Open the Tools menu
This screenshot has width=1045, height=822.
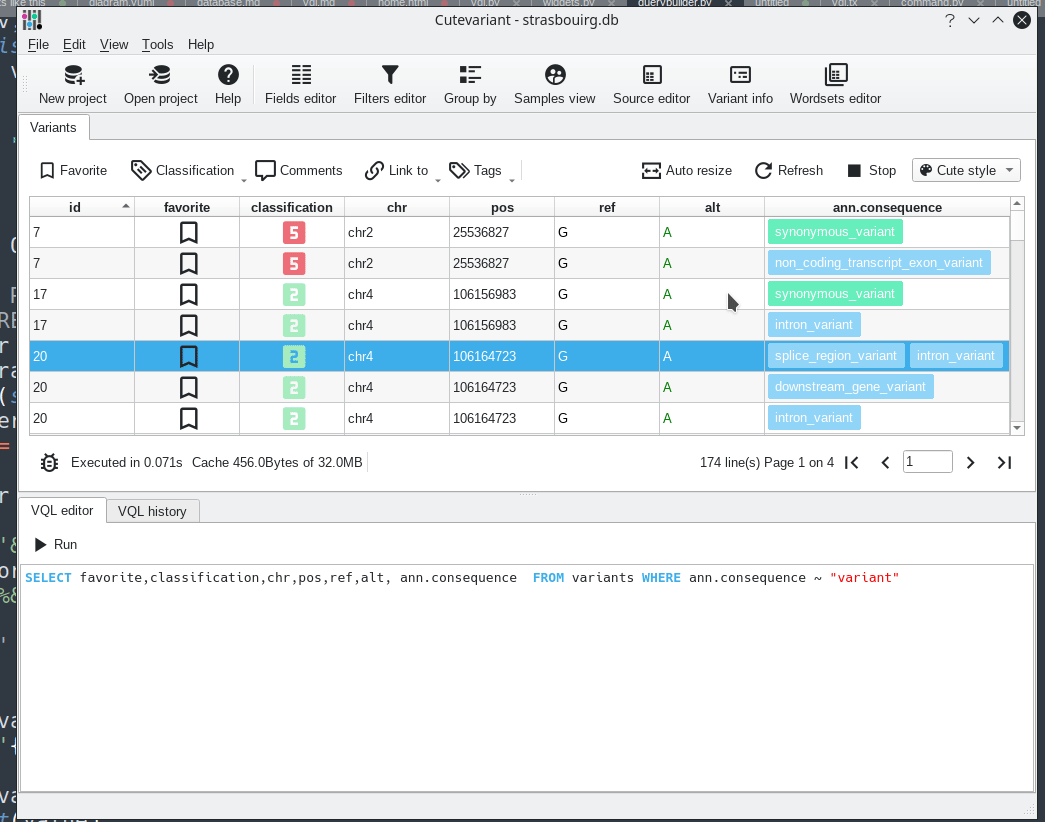click(x=157, y=44)
